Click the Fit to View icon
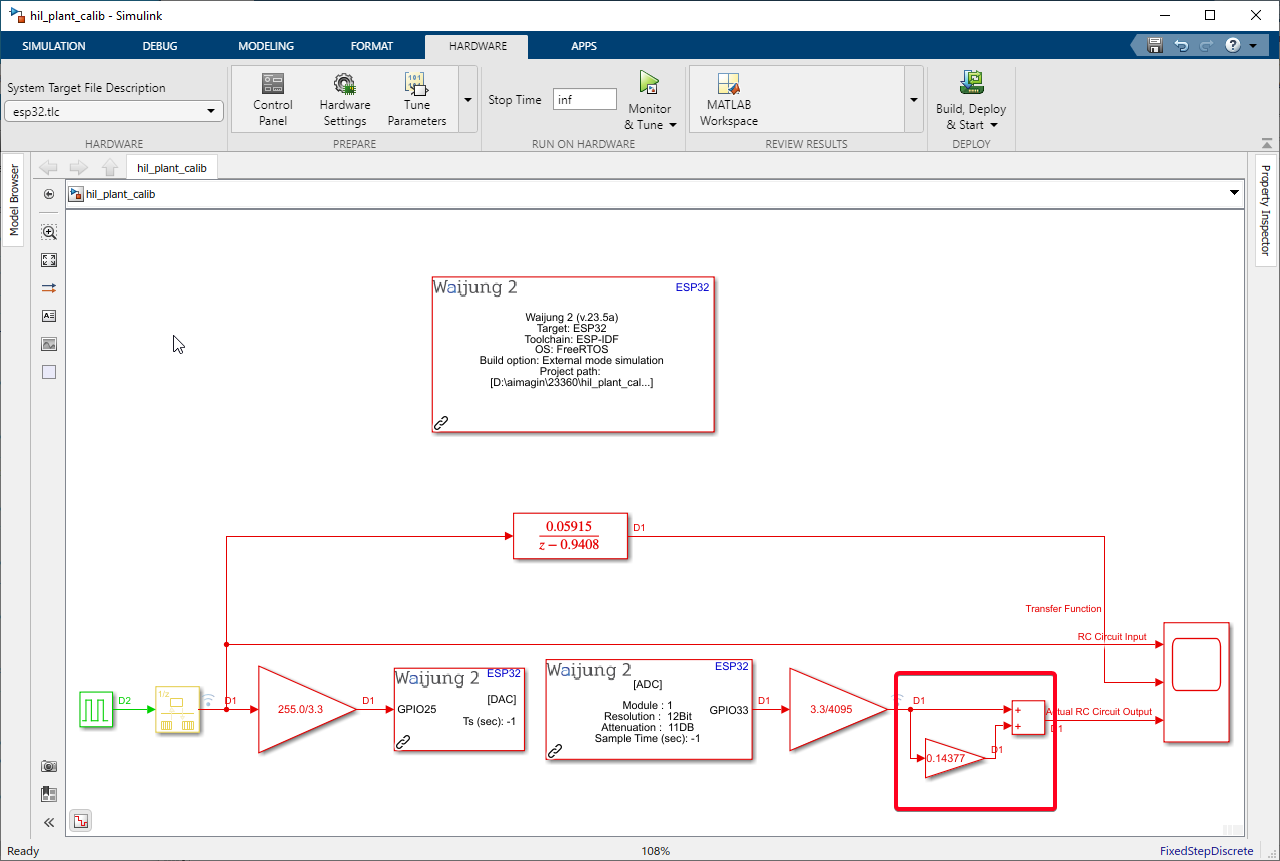 click(x=49, y=260)
